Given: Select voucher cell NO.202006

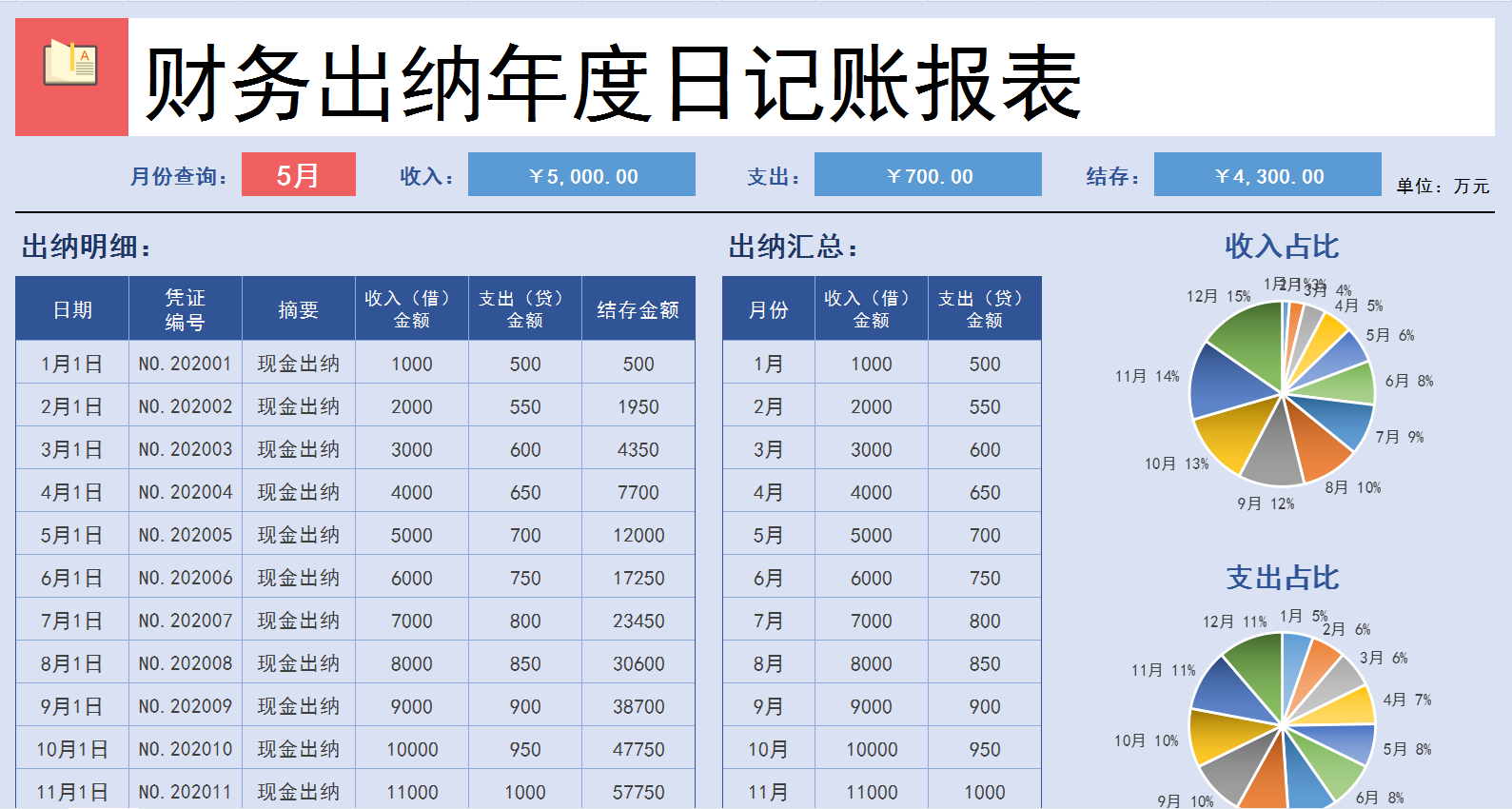Looking at the screenshot, I should pyautogui.click(x=186, y=578).
